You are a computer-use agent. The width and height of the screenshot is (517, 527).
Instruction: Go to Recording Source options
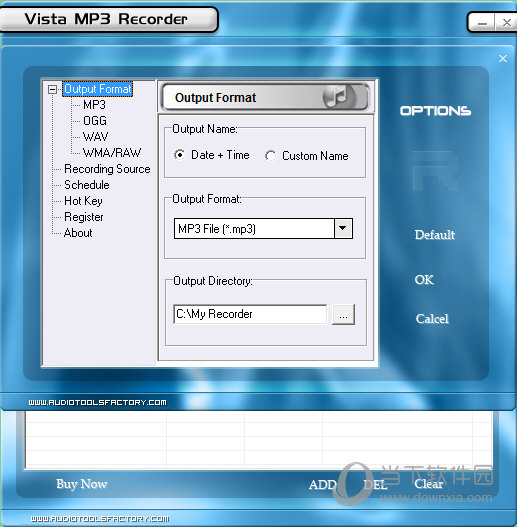(x=107, y=169)
